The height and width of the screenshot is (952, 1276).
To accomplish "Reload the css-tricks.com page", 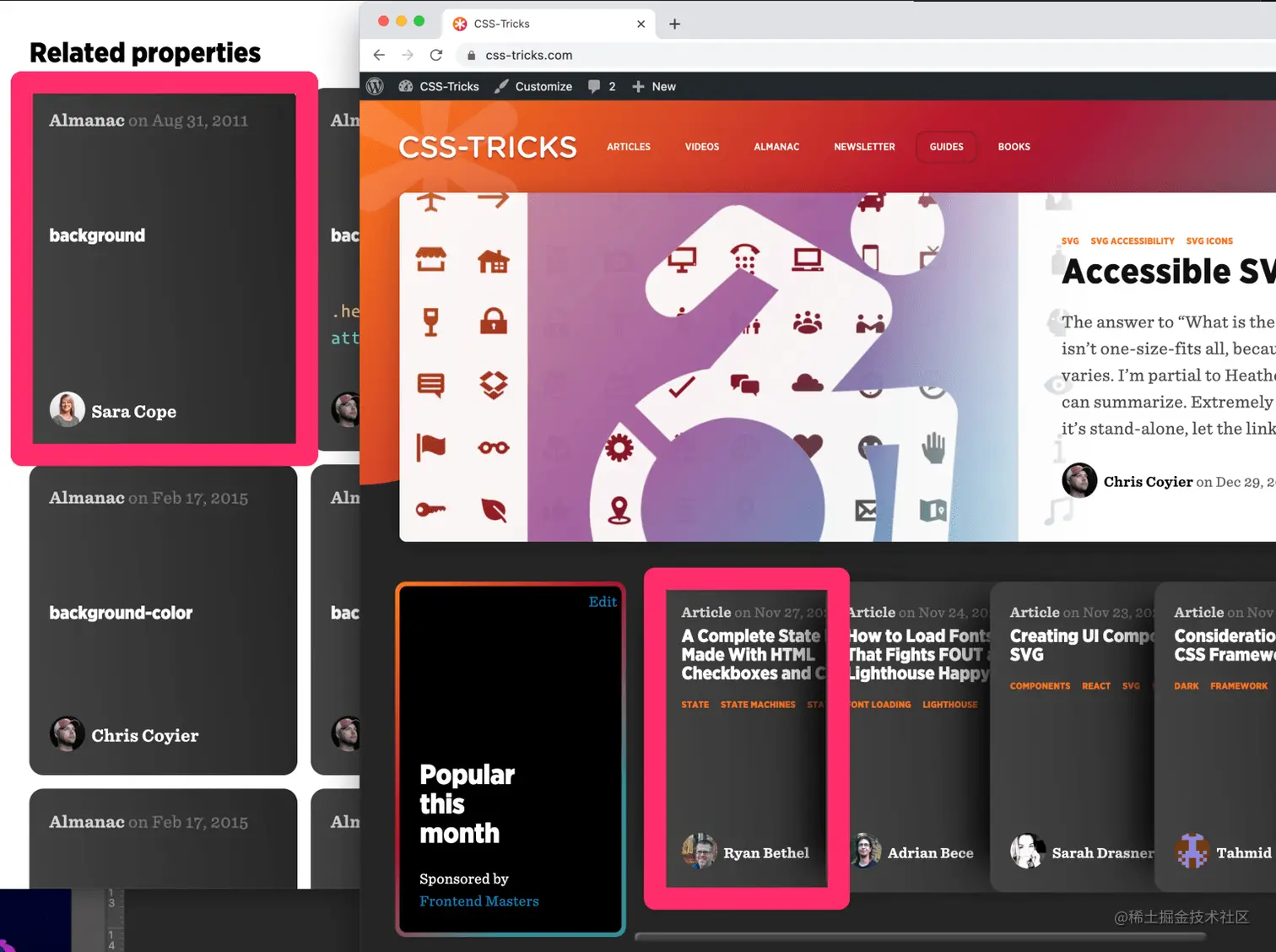I will pos(436,55).
